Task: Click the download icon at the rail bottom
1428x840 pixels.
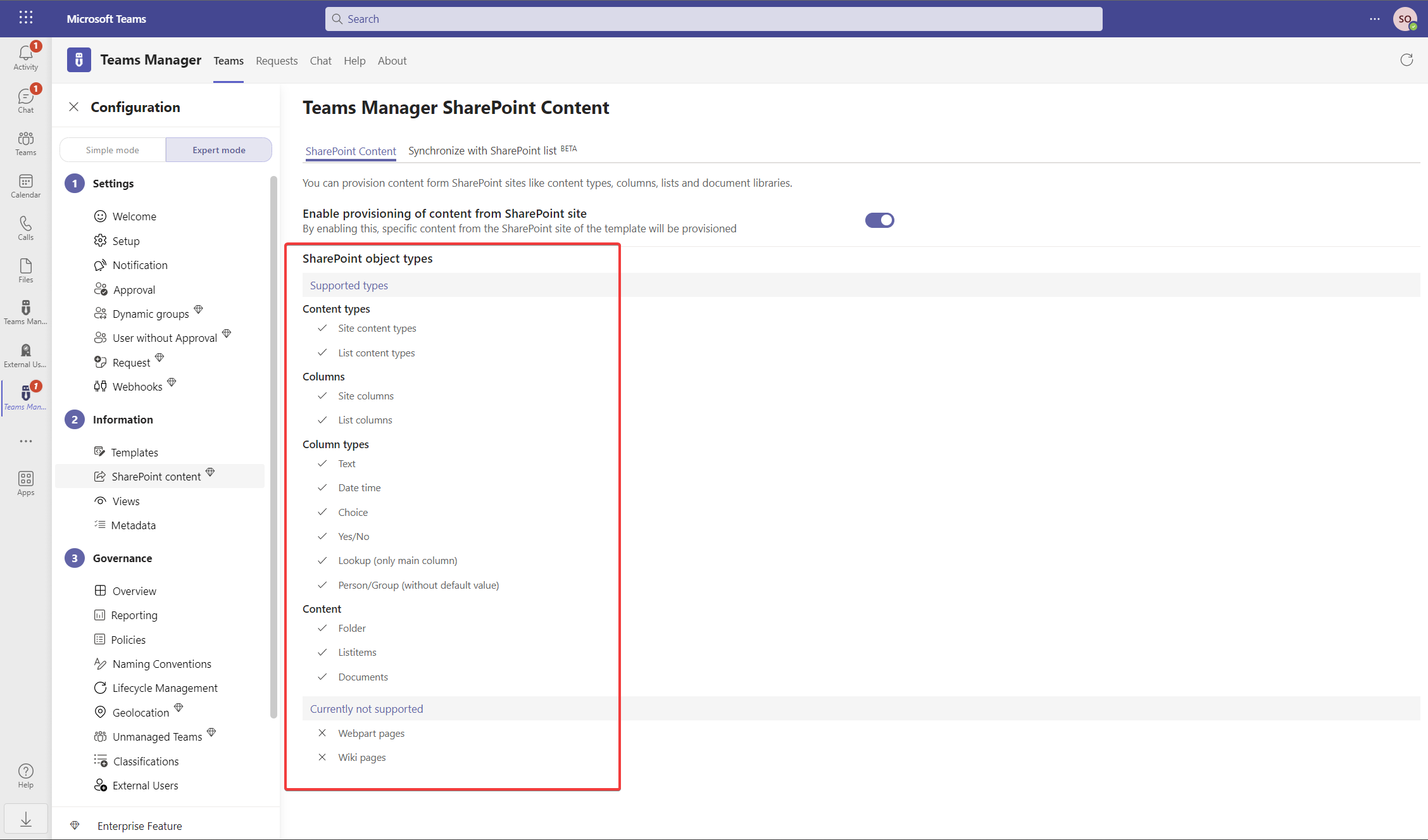Action: pyautogui.click(x=25, y=820)
